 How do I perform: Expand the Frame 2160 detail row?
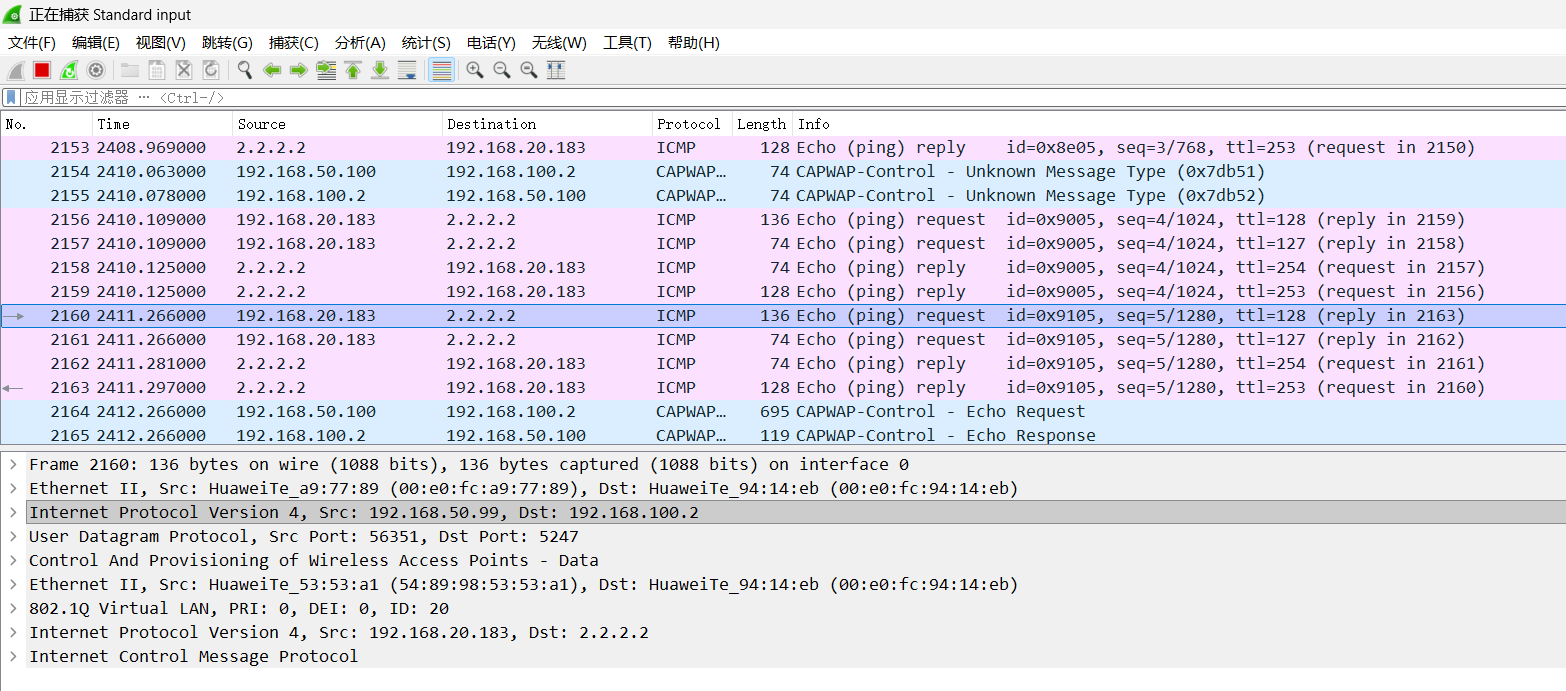(x=13, y=464)
